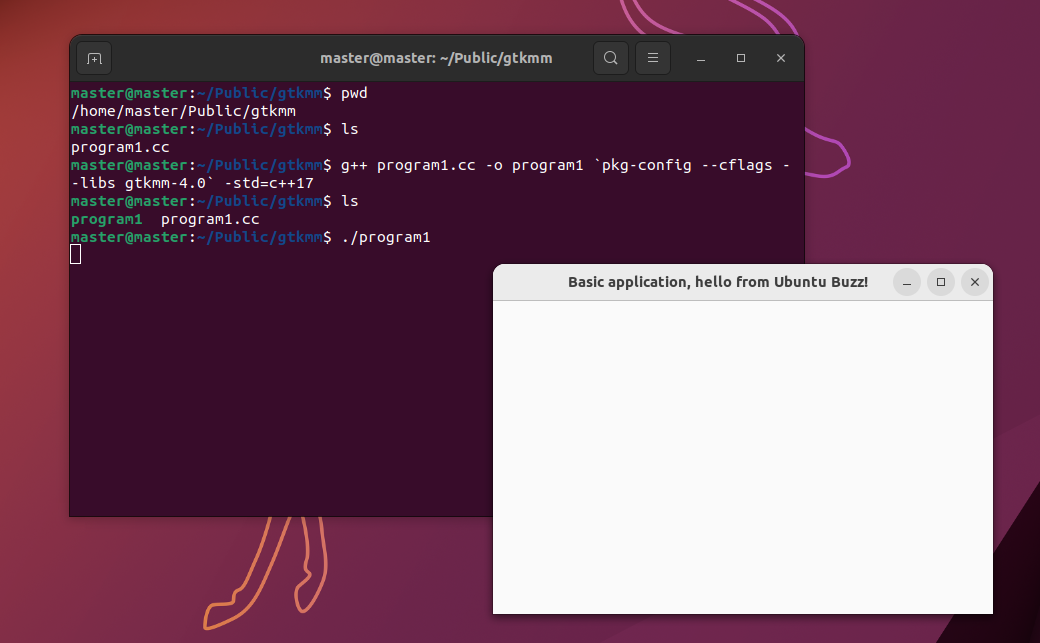Screen dimensions: 1040x643
Task: Click the terminal title master@master: ~/Public/gtkmm
Action: [436, 58]
